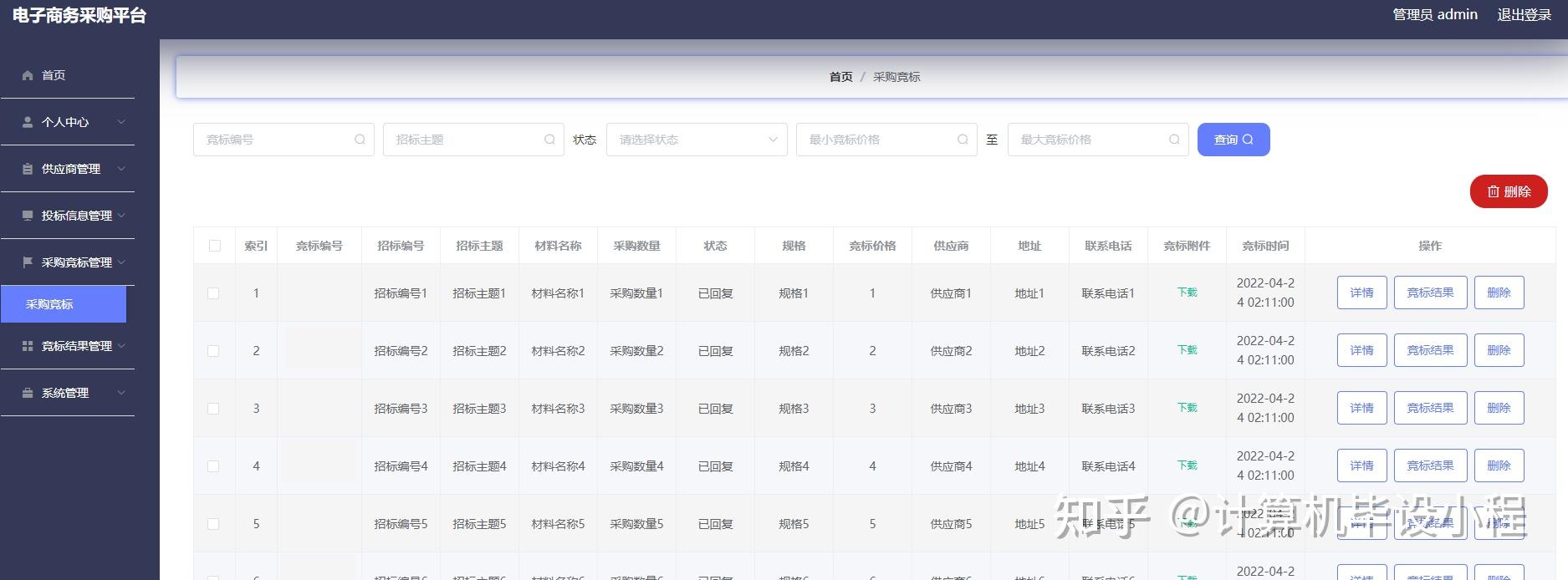Click 删除 button for row 3
The height and width of the screenshot is (580, 1568).
point(1499,408)
